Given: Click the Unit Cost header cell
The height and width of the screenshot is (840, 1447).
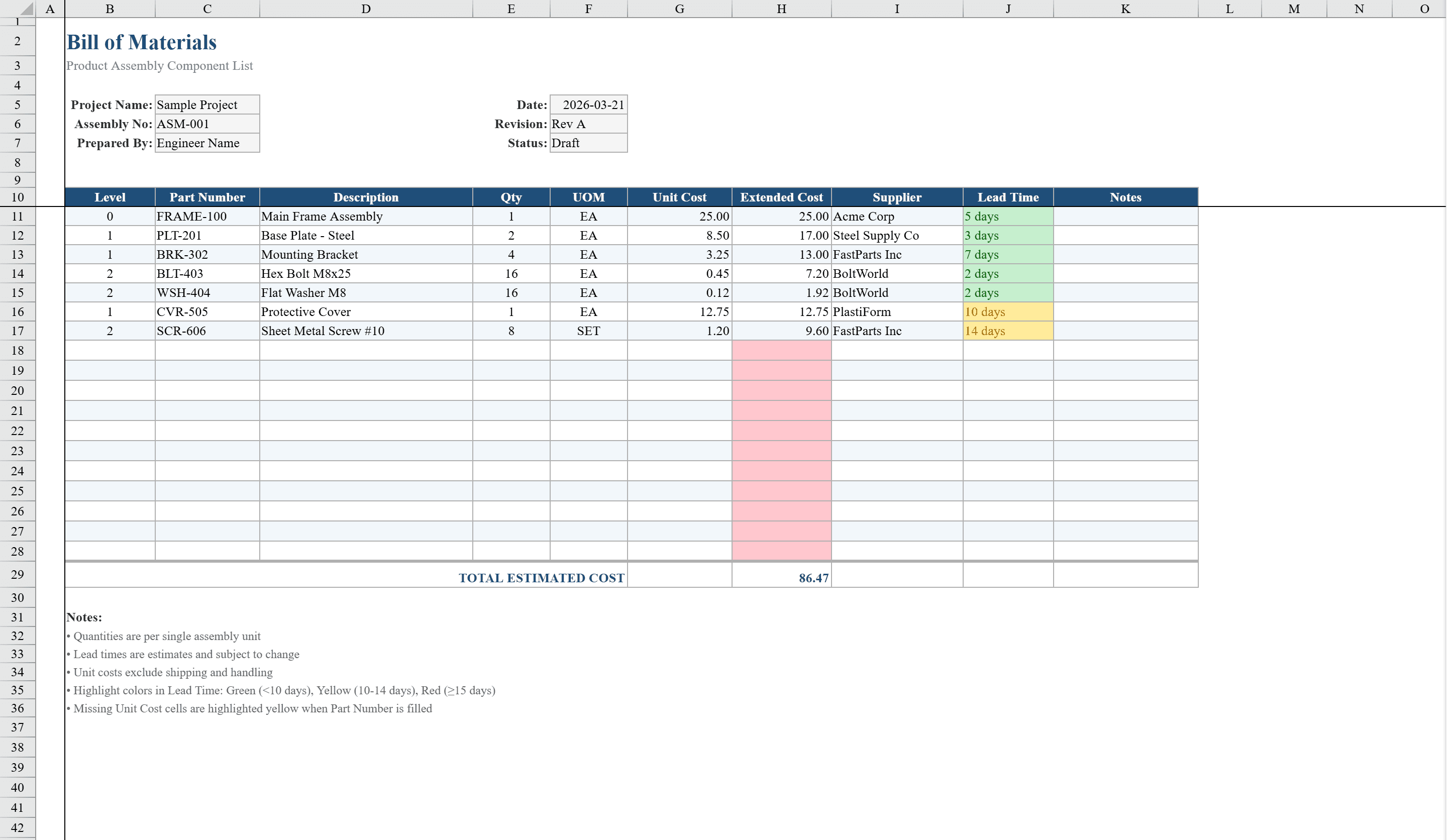Looking at the screenshot, I should click(679, 197).
